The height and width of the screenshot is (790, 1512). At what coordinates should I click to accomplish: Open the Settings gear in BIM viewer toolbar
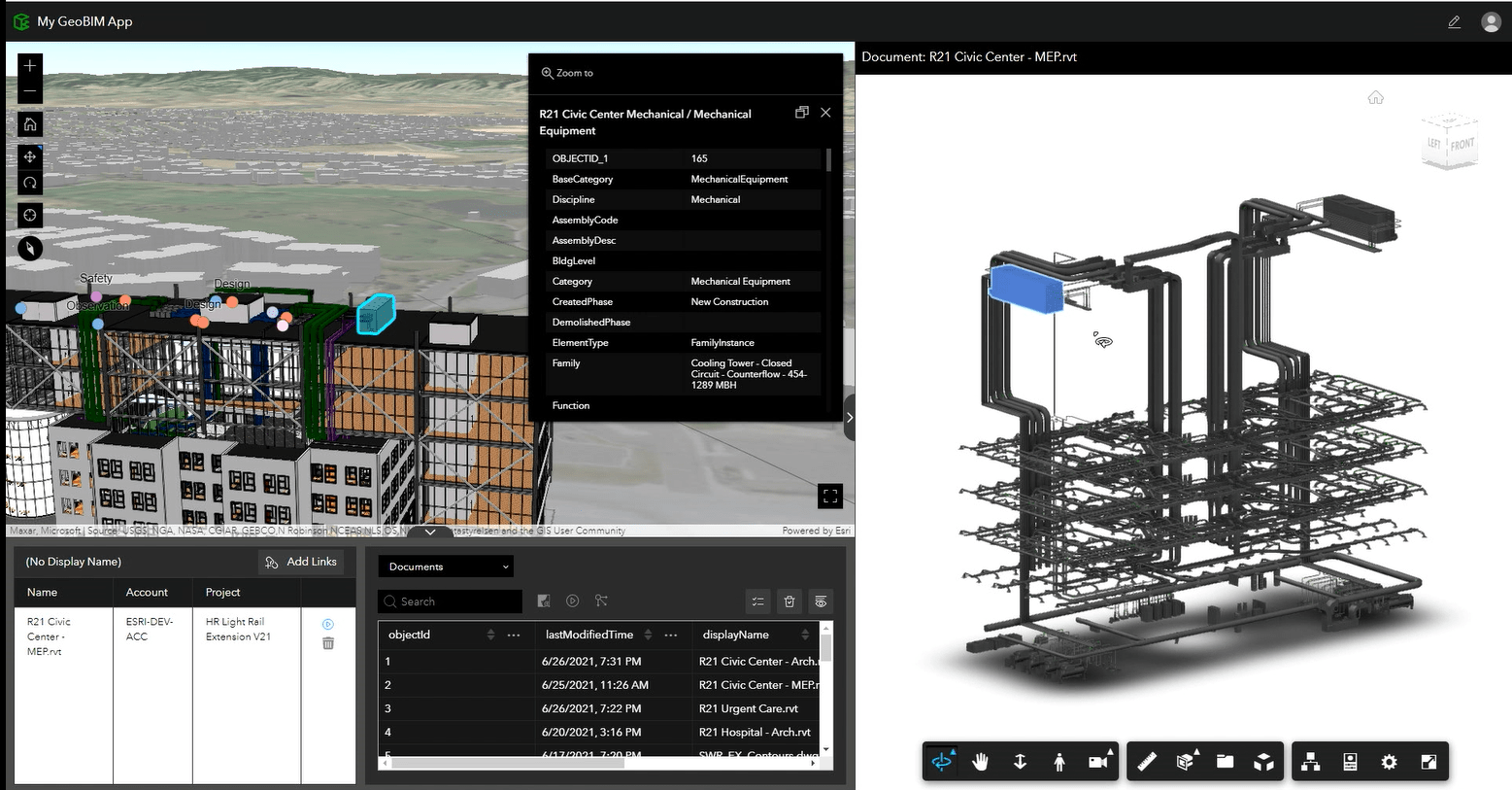tap(1389, 762)
